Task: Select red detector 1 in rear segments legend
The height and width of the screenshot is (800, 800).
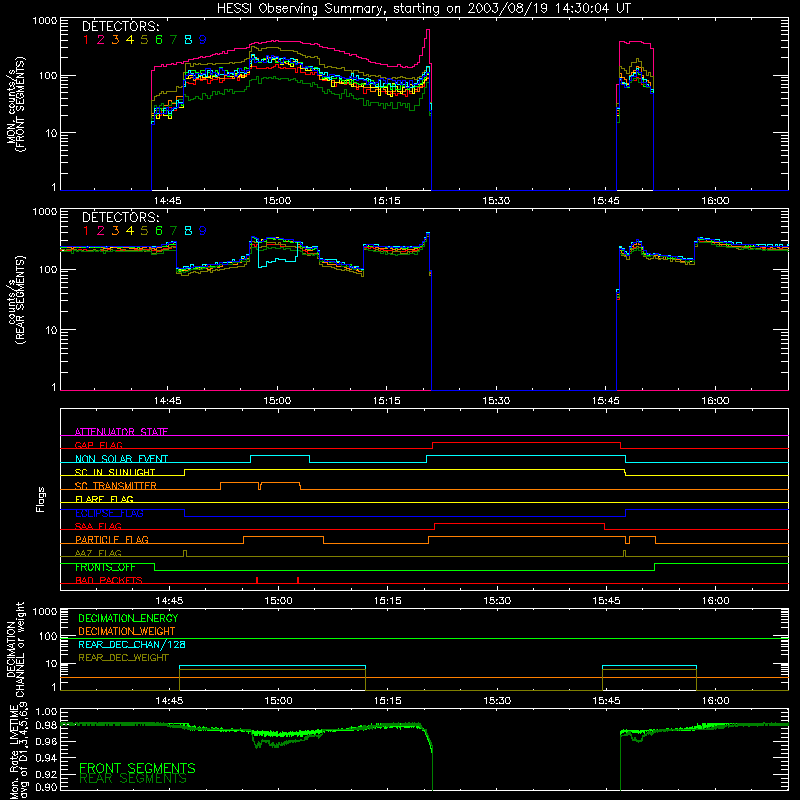Action: click(86, 231)
